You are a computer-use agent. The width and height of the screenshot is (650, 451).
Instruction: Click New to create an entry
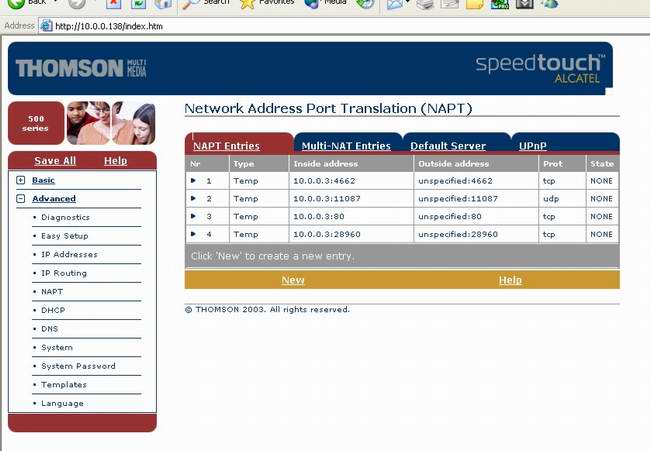coord(293,280)
